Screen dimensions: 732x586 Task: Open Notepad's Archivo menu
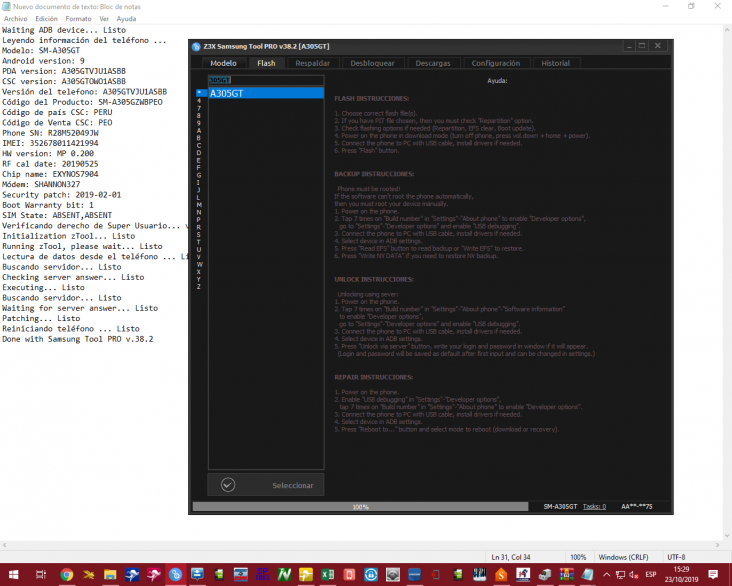click(15, 19)
